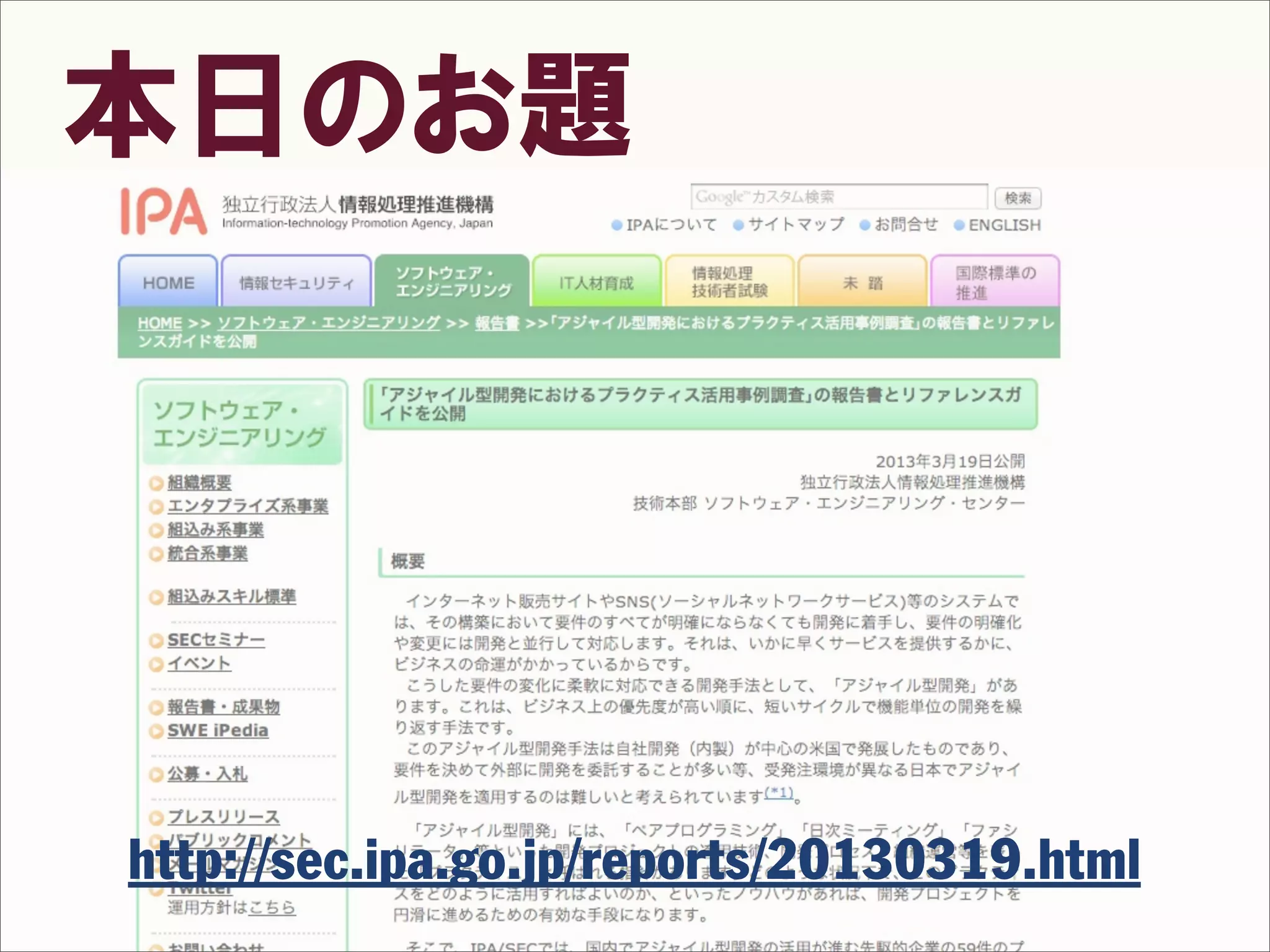Open the SWE iPedia sidebar link

tap(218, 730)
